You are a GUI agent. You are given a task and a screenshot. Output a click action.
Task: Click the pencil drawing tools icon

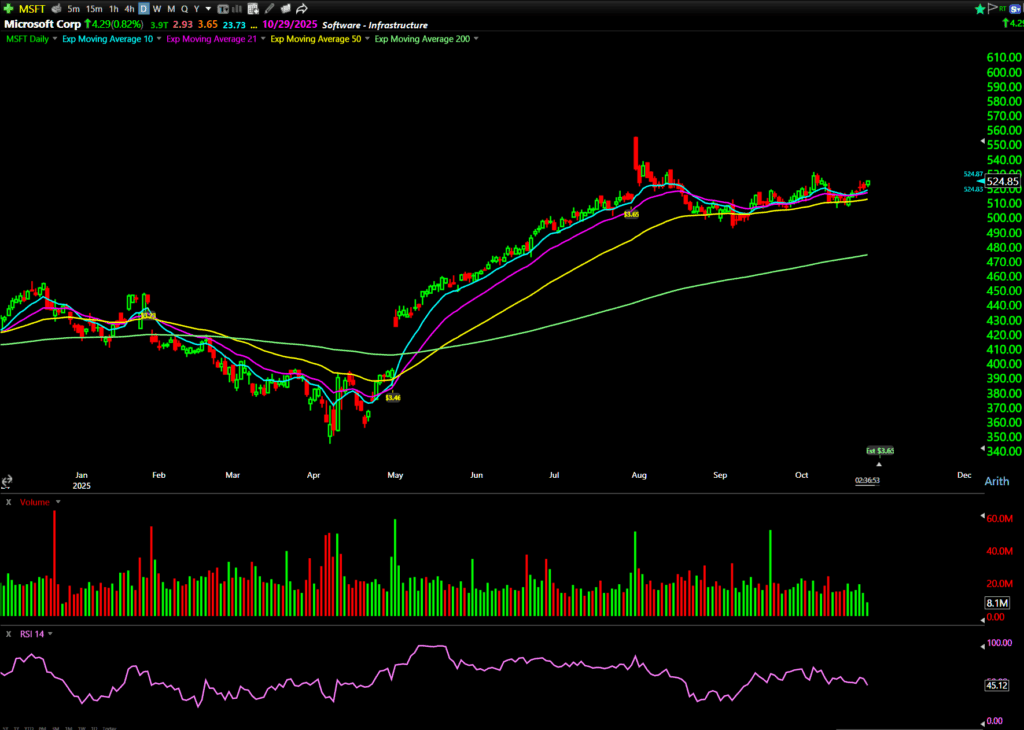click(268, 8)
